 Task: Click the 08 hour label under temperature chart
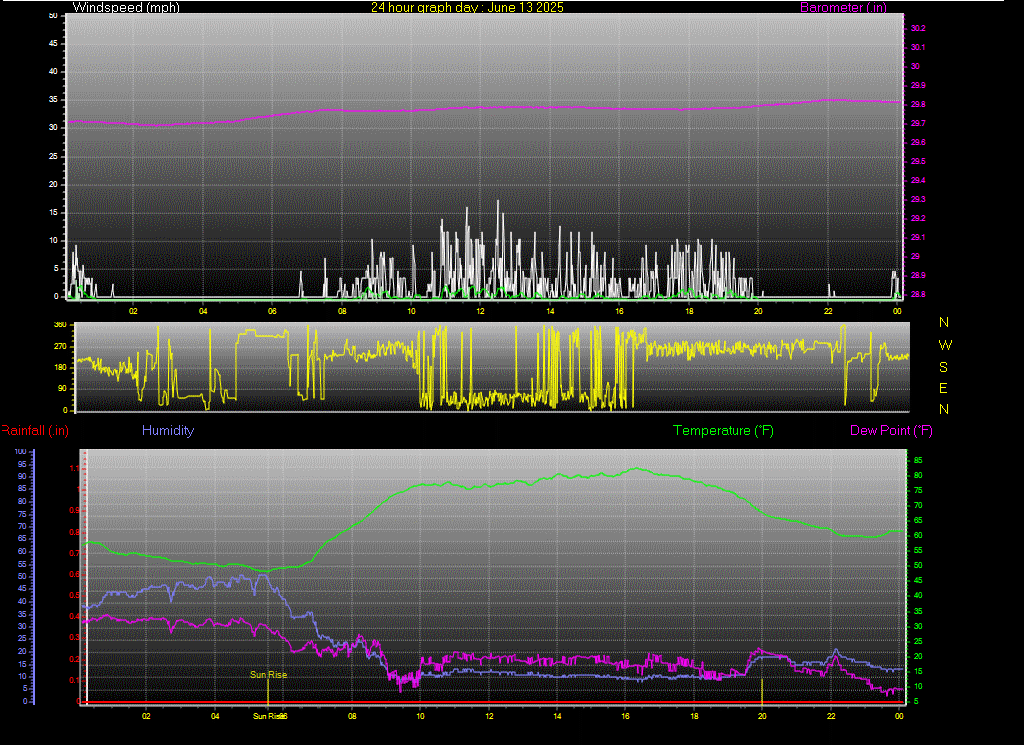(352, 716)
